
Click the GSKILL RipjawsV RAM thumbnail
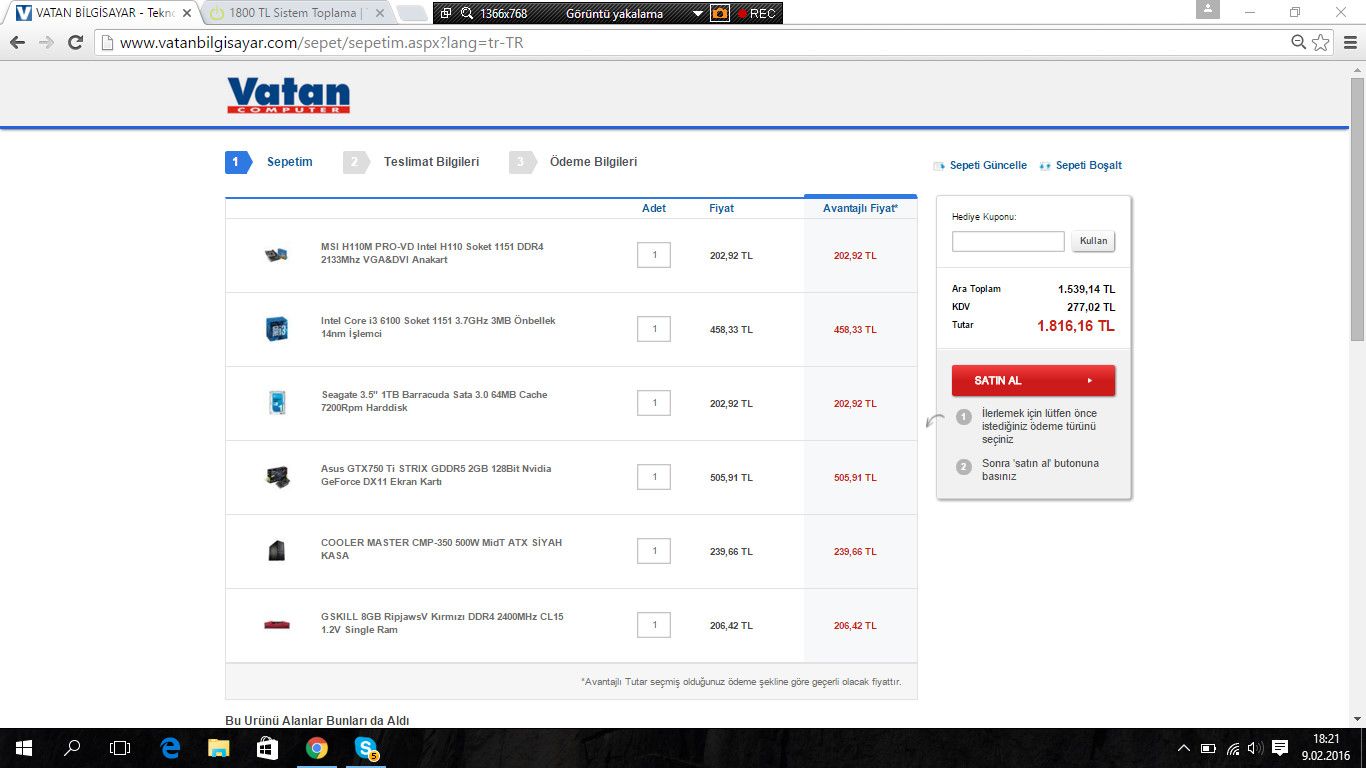click(x=277, y=625)
